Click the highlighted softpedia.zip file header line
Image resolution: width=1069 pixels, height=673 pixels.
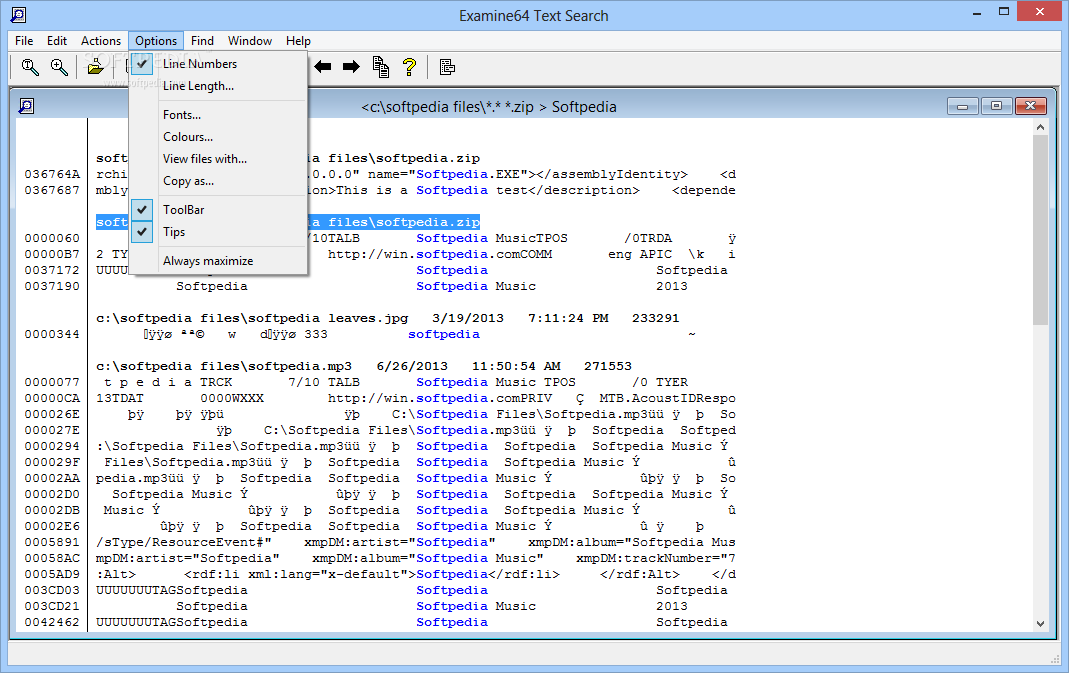tap(288, 222)
